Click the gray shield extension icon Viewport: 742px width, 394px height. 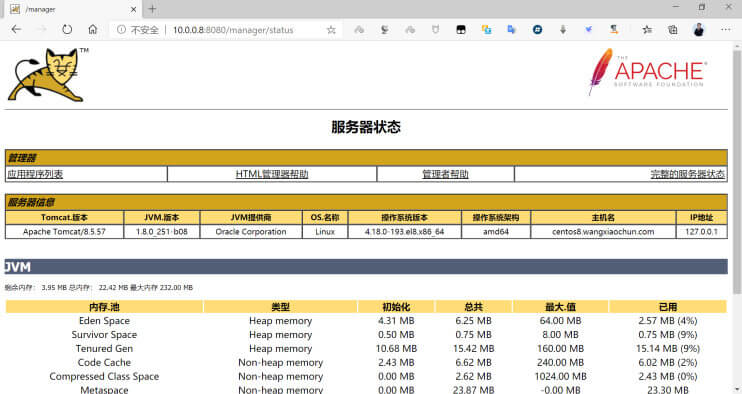435,30
